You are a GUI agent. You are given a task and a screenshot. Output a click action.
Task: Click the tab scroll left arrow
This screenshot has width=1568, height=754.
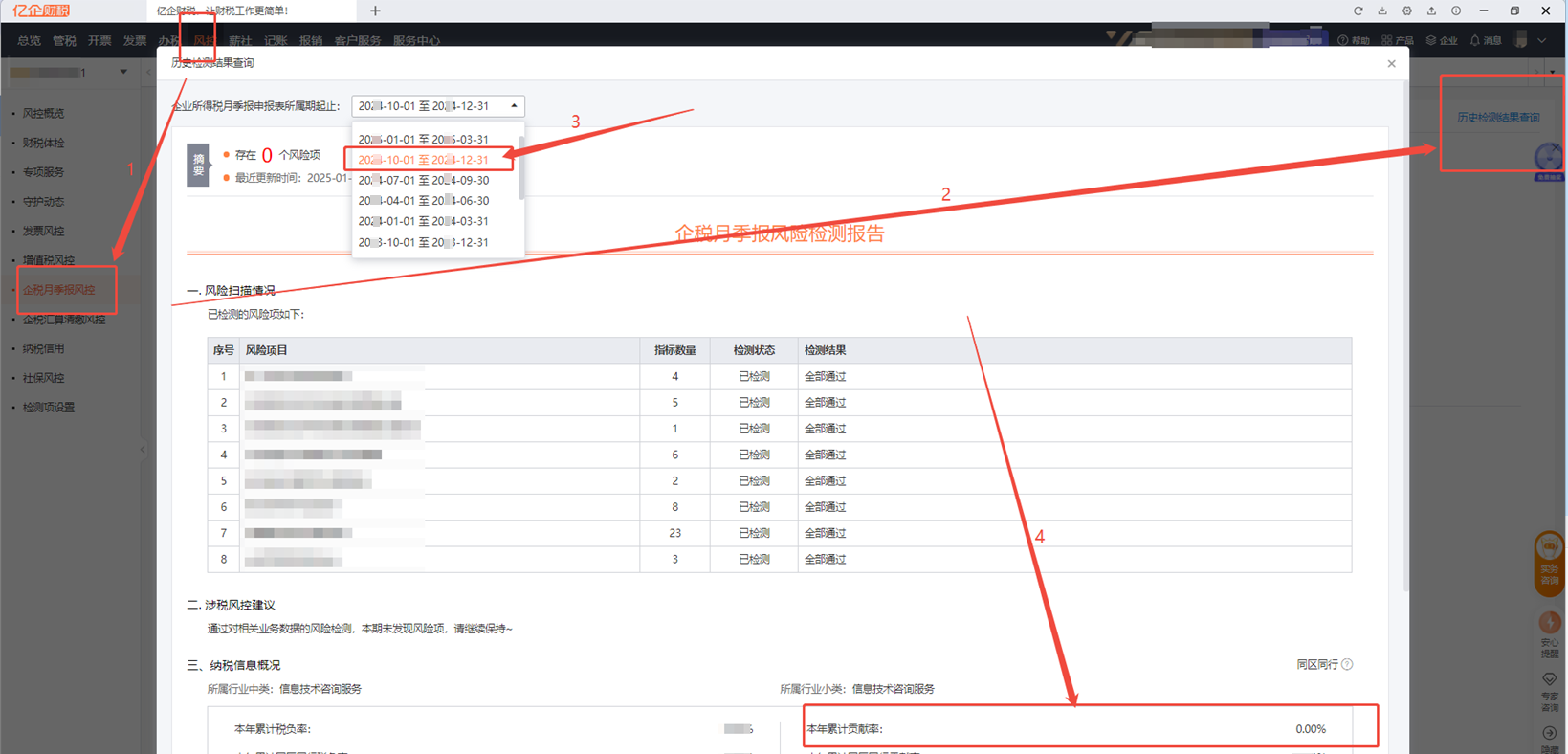point(148,72)
